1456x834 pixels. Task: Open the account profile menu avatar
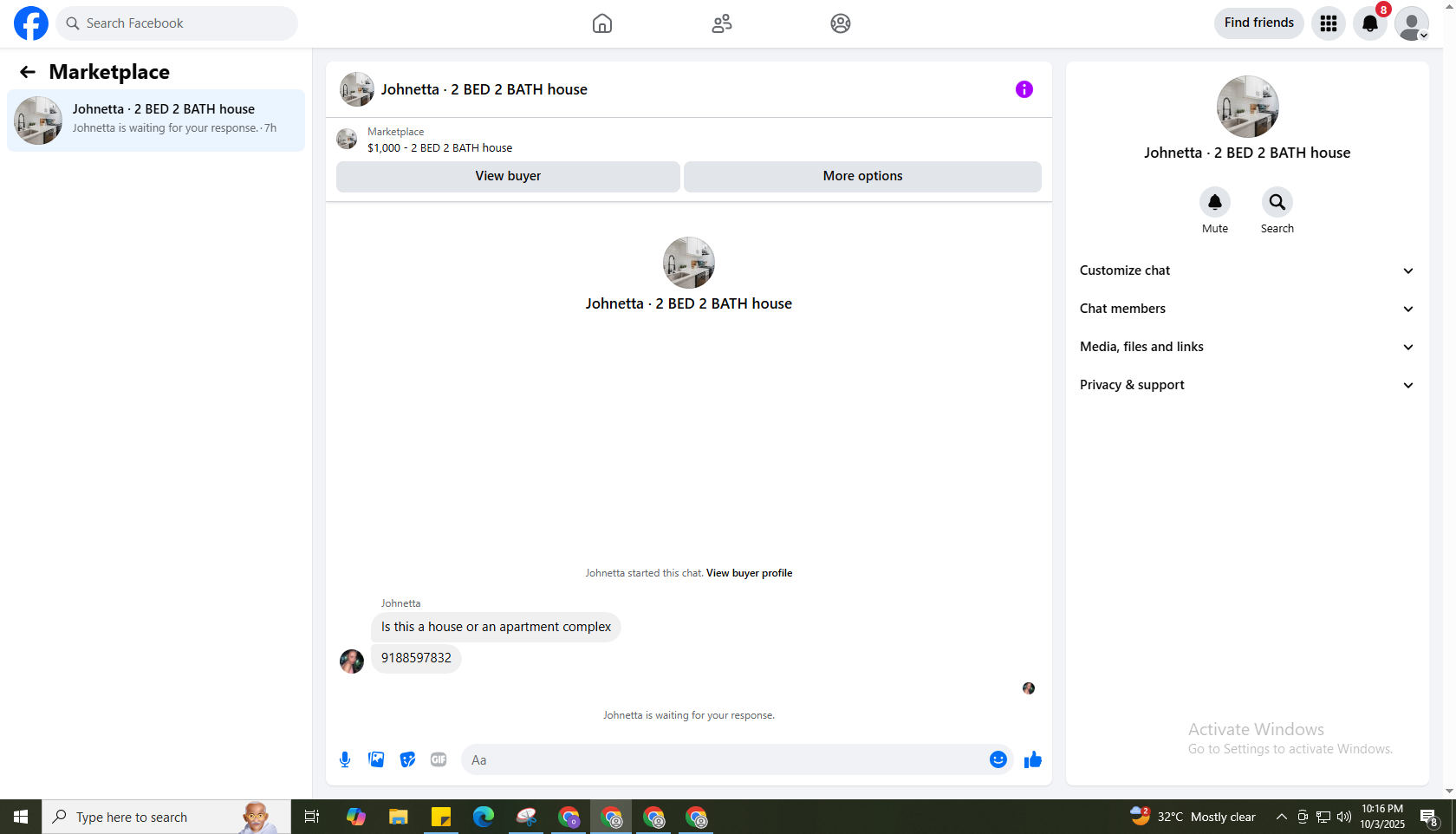(x=1412, y=23)
